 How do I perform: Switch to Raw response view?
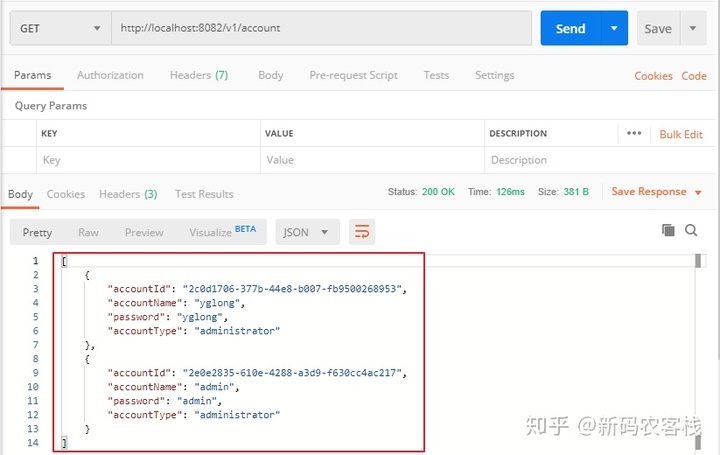click(88, 232)
